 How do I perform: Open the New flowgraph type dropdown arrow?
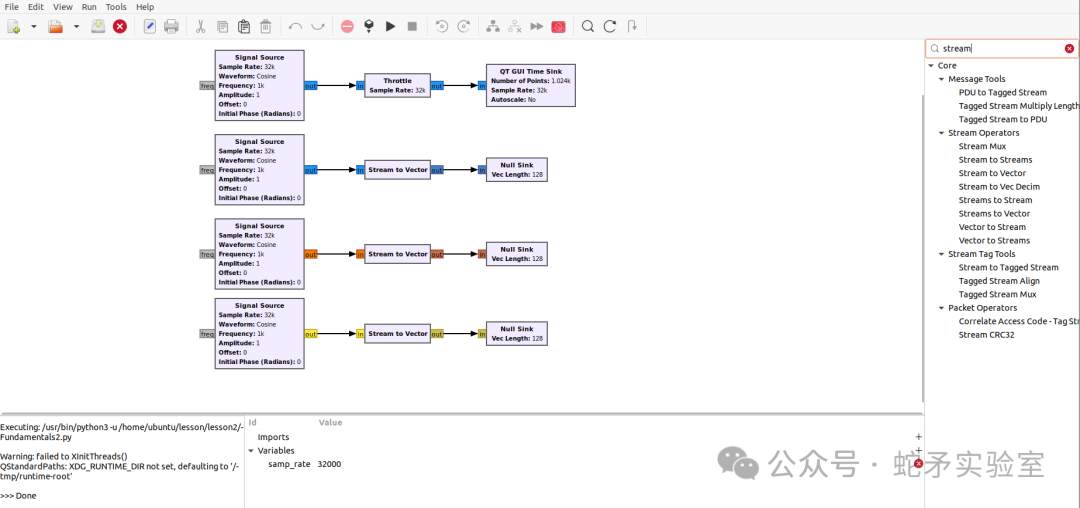33,27
